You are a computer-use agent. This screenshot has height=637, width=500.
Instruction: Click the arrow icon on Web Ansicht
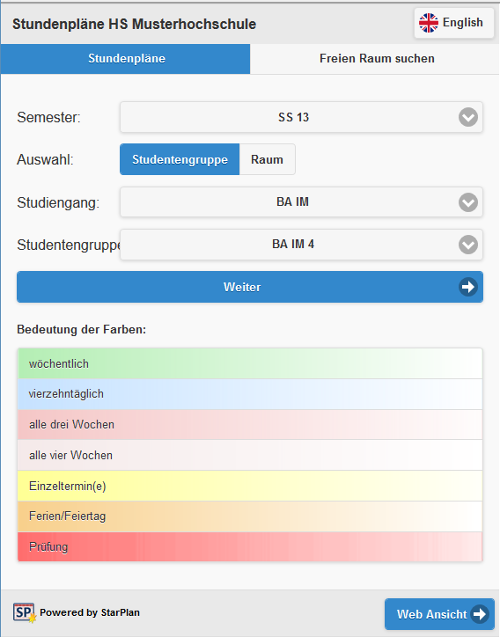coord(479,614)
